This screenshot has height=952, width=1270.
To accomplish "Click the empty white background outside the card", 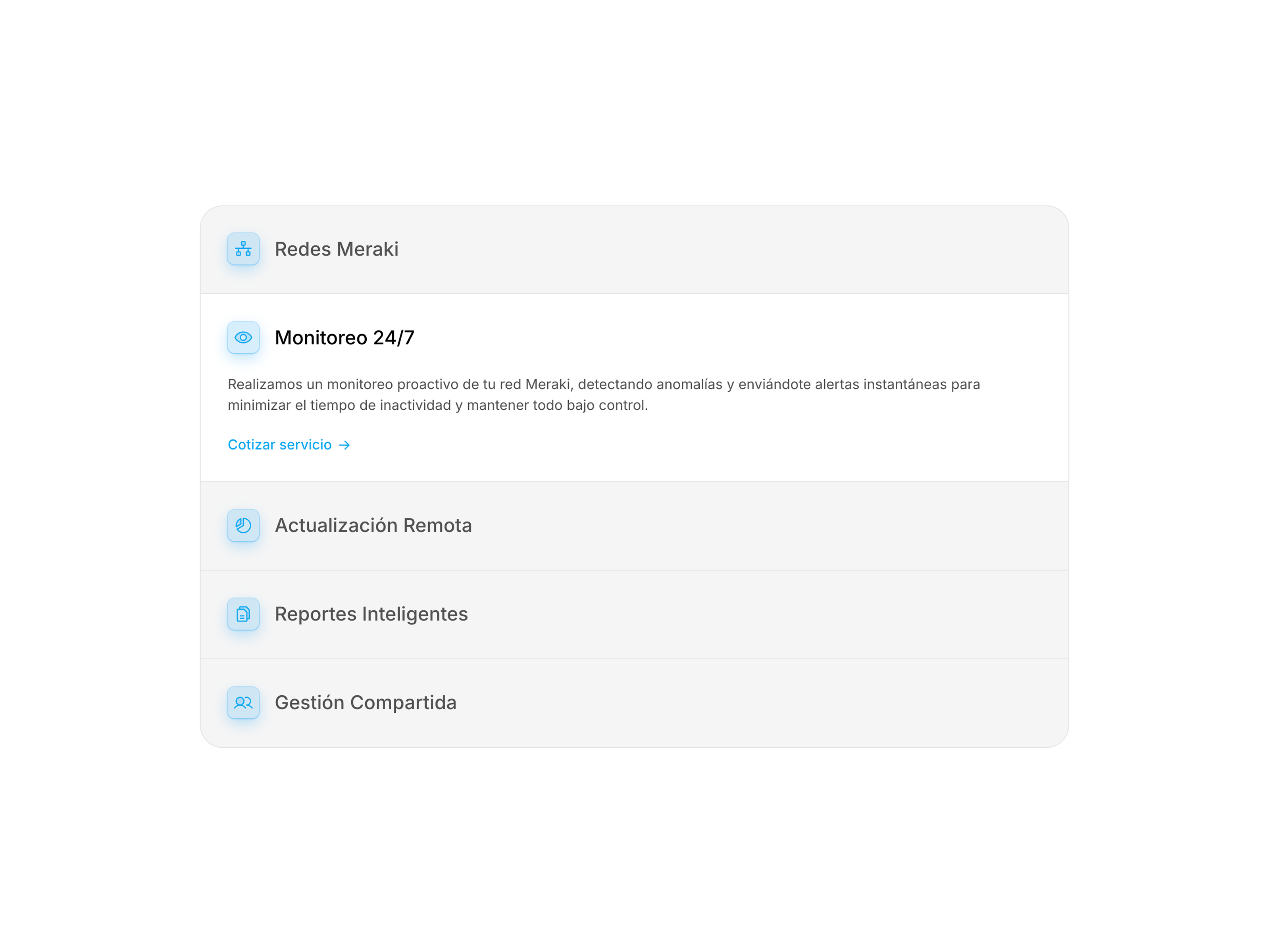I will coord(631,98).
